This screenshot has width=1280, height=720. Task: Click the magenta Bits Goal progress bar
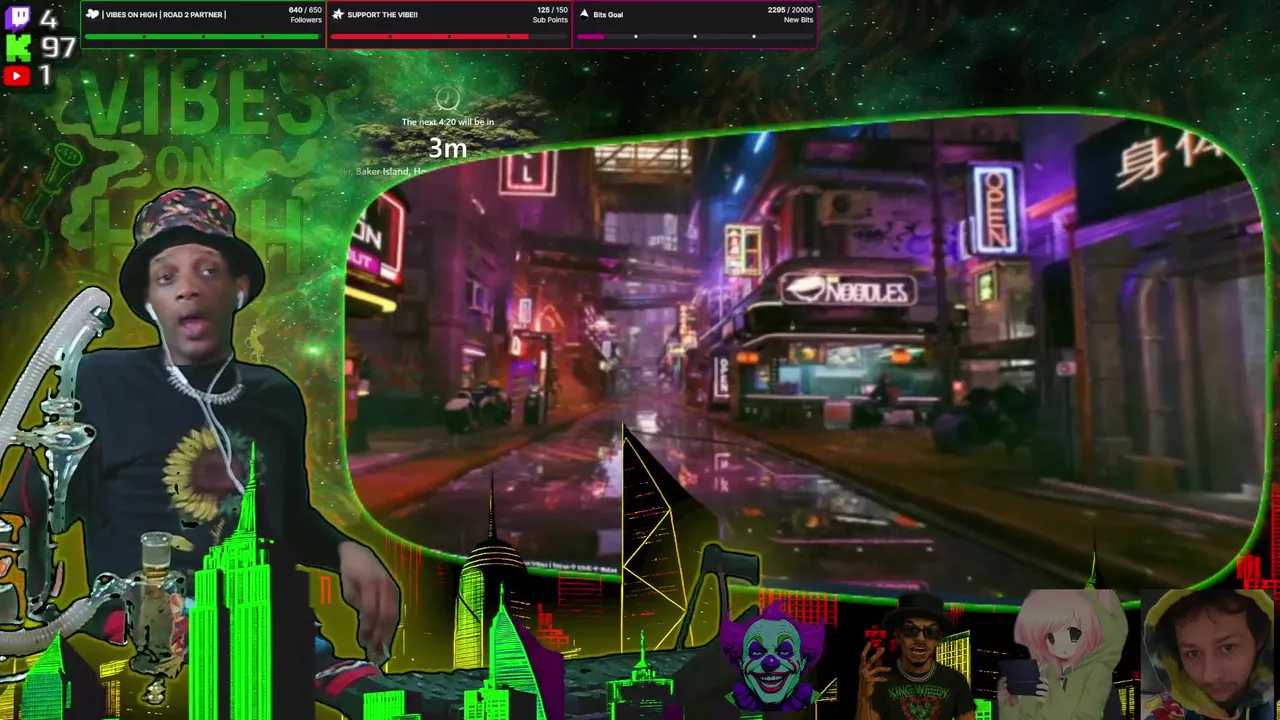point(695,36)
